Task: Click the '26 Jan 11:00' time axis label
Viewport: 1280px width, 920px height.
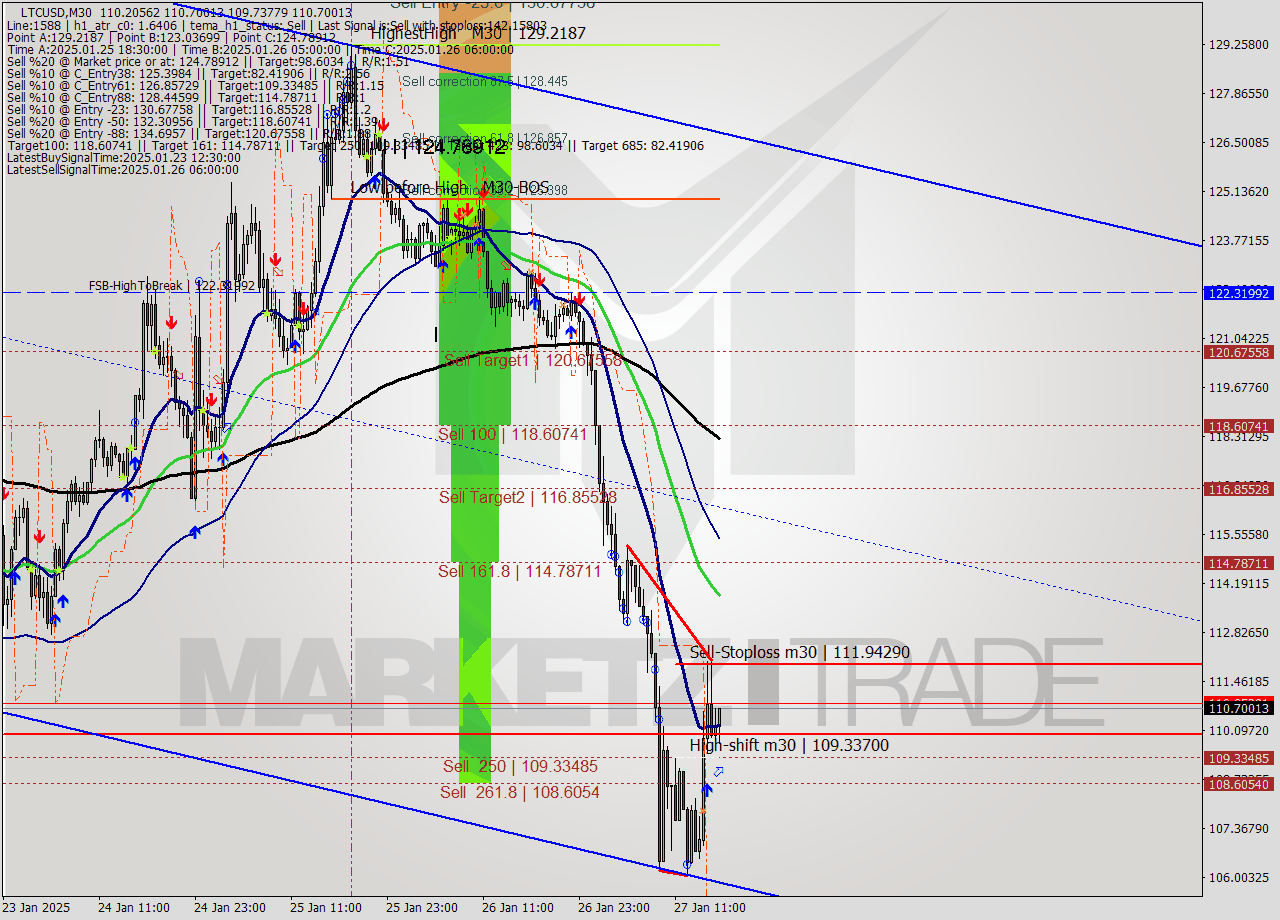Action: 518,908
